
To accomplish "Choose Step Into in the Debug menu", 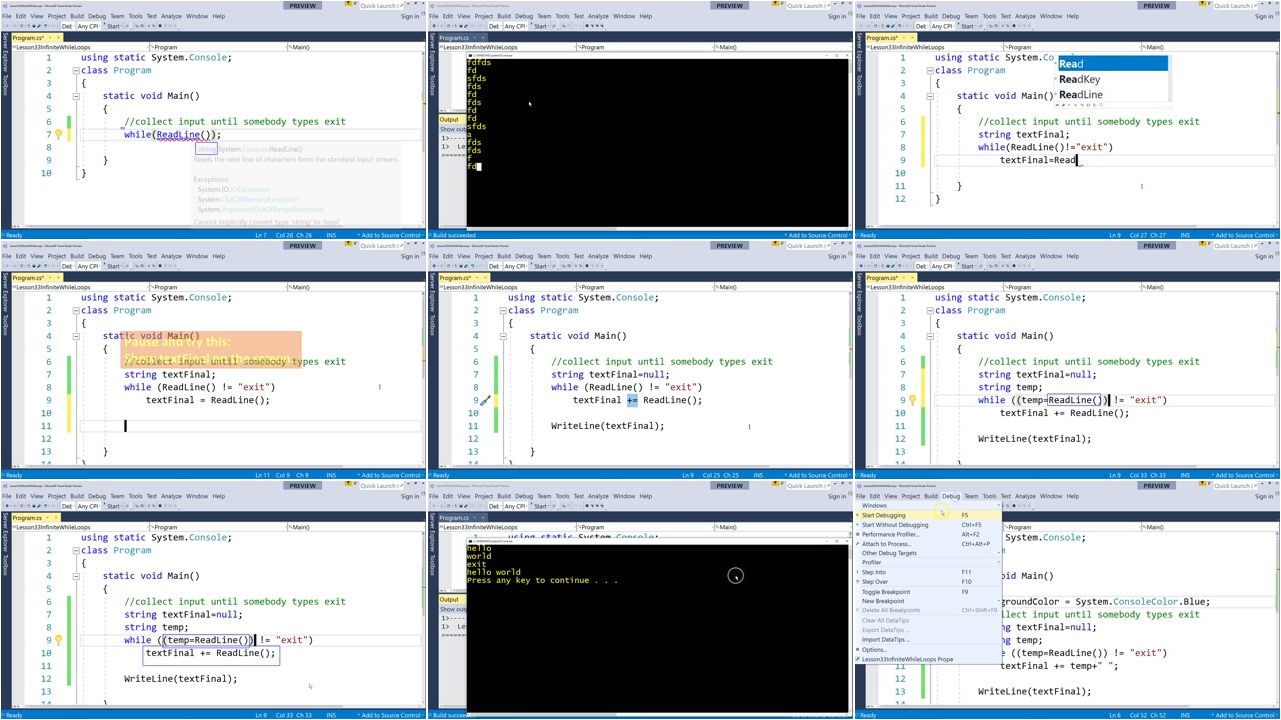I will click(930, 572).
